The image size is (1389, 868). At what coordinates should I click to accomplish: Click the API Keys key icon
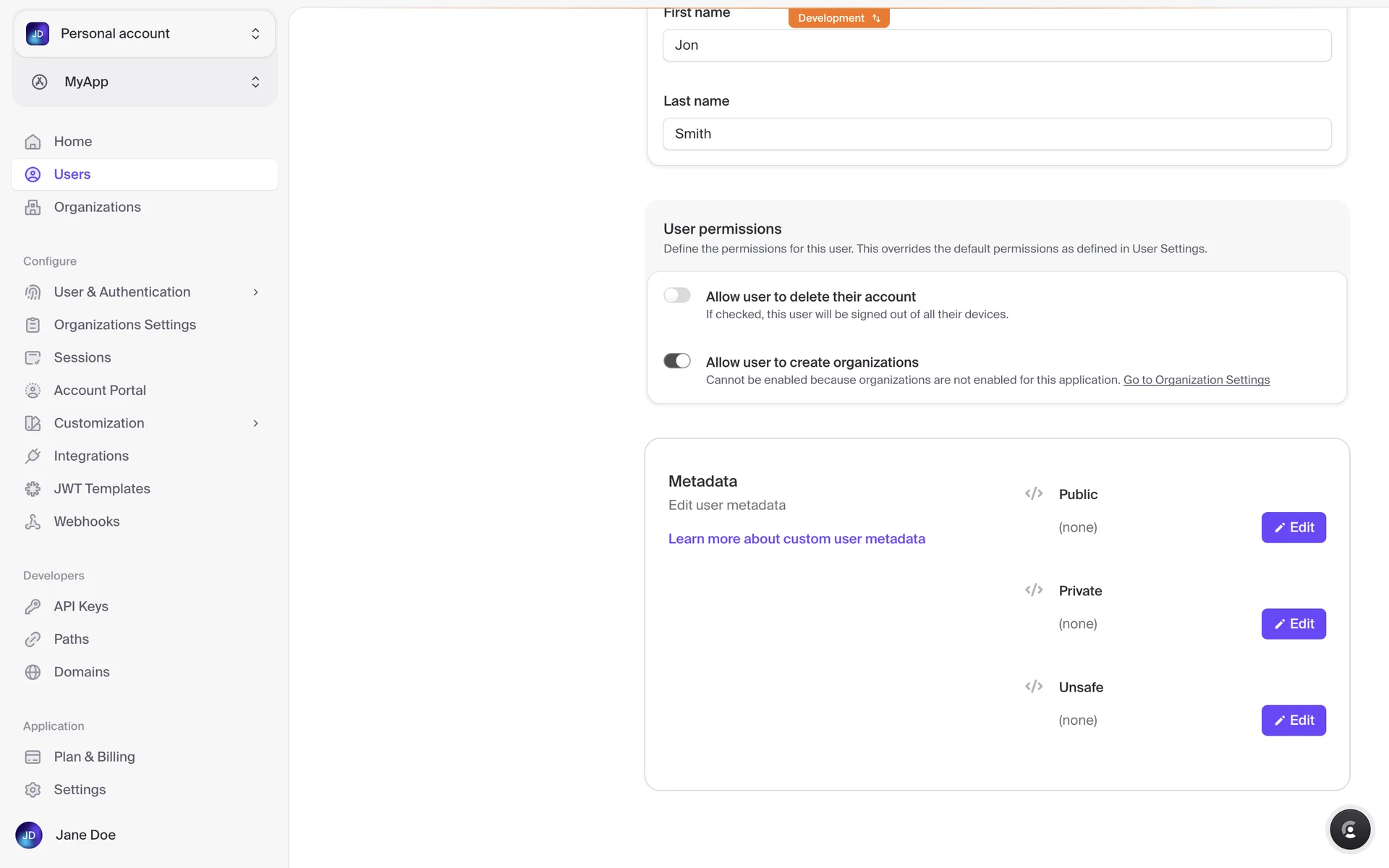coord(33,607)
